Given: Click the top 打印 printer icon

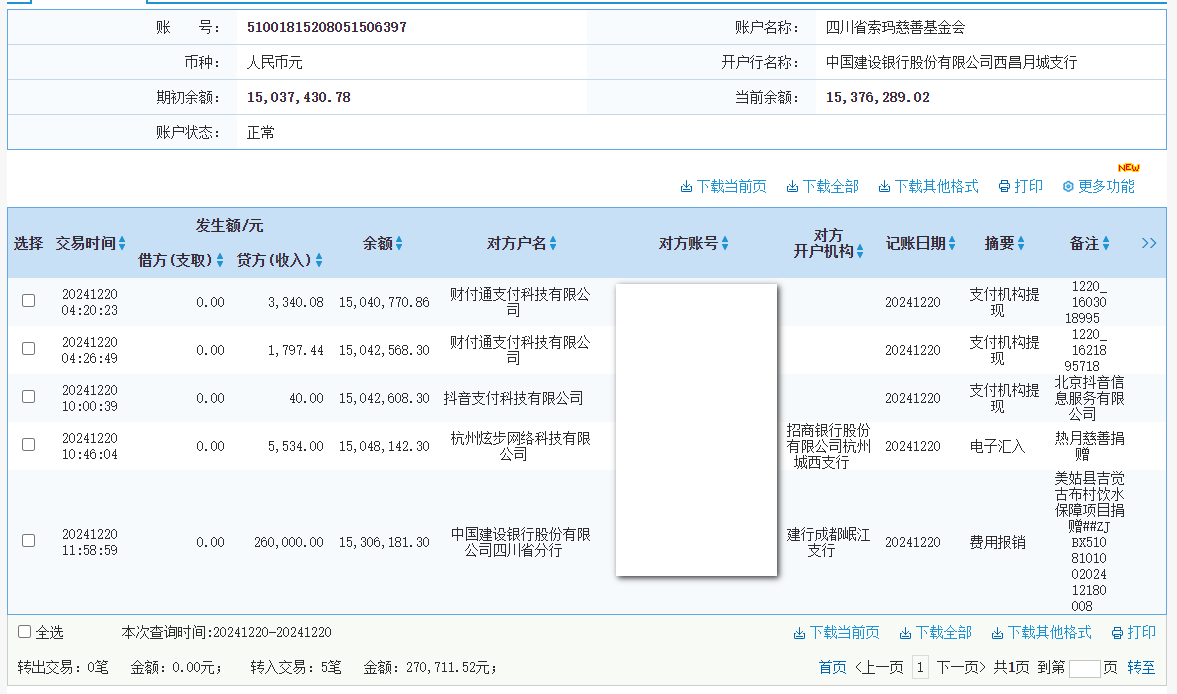Looking at the screenshot, I should [1004, 187].
